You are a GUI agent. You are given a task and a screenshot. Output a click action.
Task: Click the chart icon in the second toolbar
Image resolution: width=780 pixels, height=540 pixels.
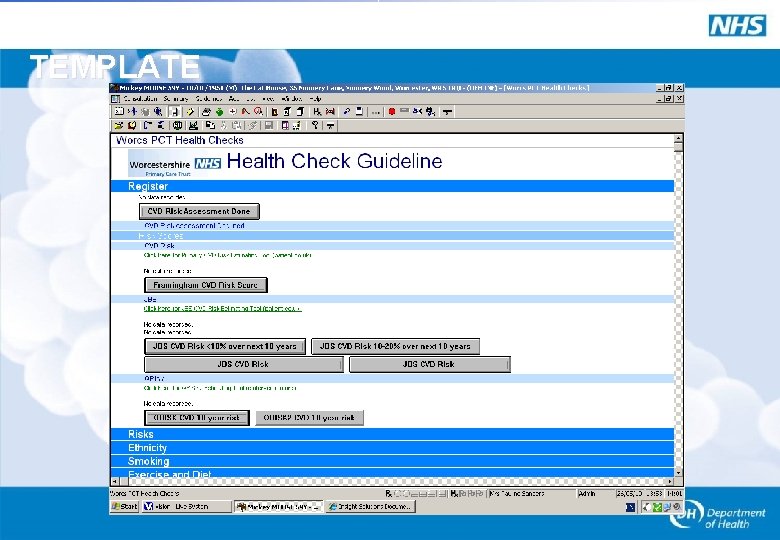coord(194,125)
